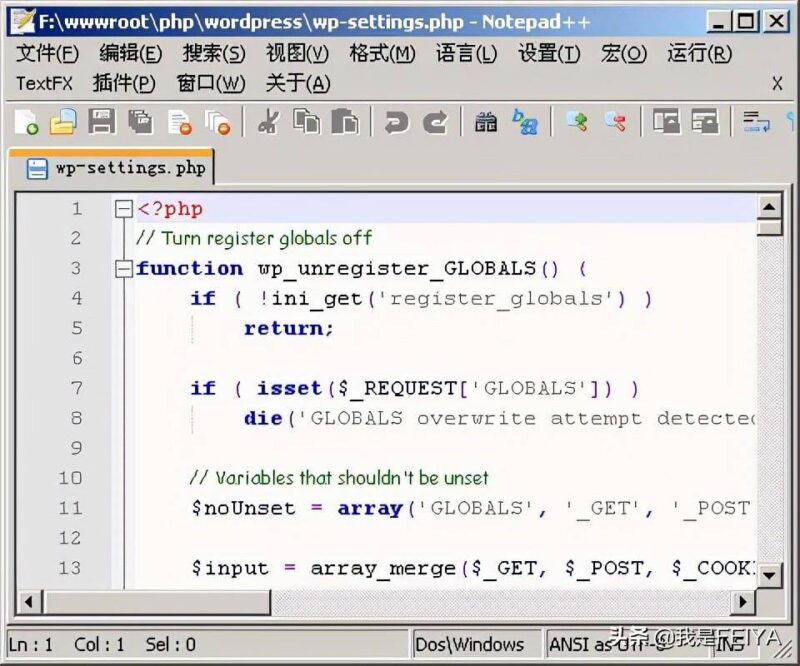Click the Cut scissors icon
This screenshot has width=800, height=666.
pyautogui.click(x=267, y=122)
